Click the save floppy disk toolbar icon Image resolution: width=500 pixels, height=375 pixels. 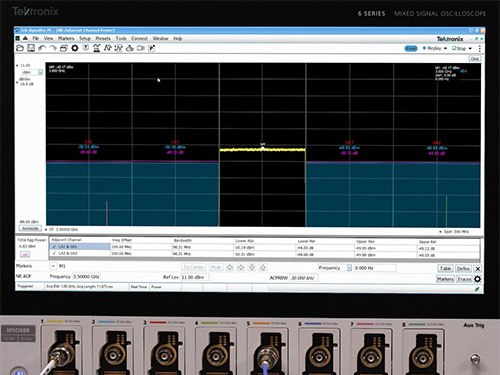pos(31,48)
